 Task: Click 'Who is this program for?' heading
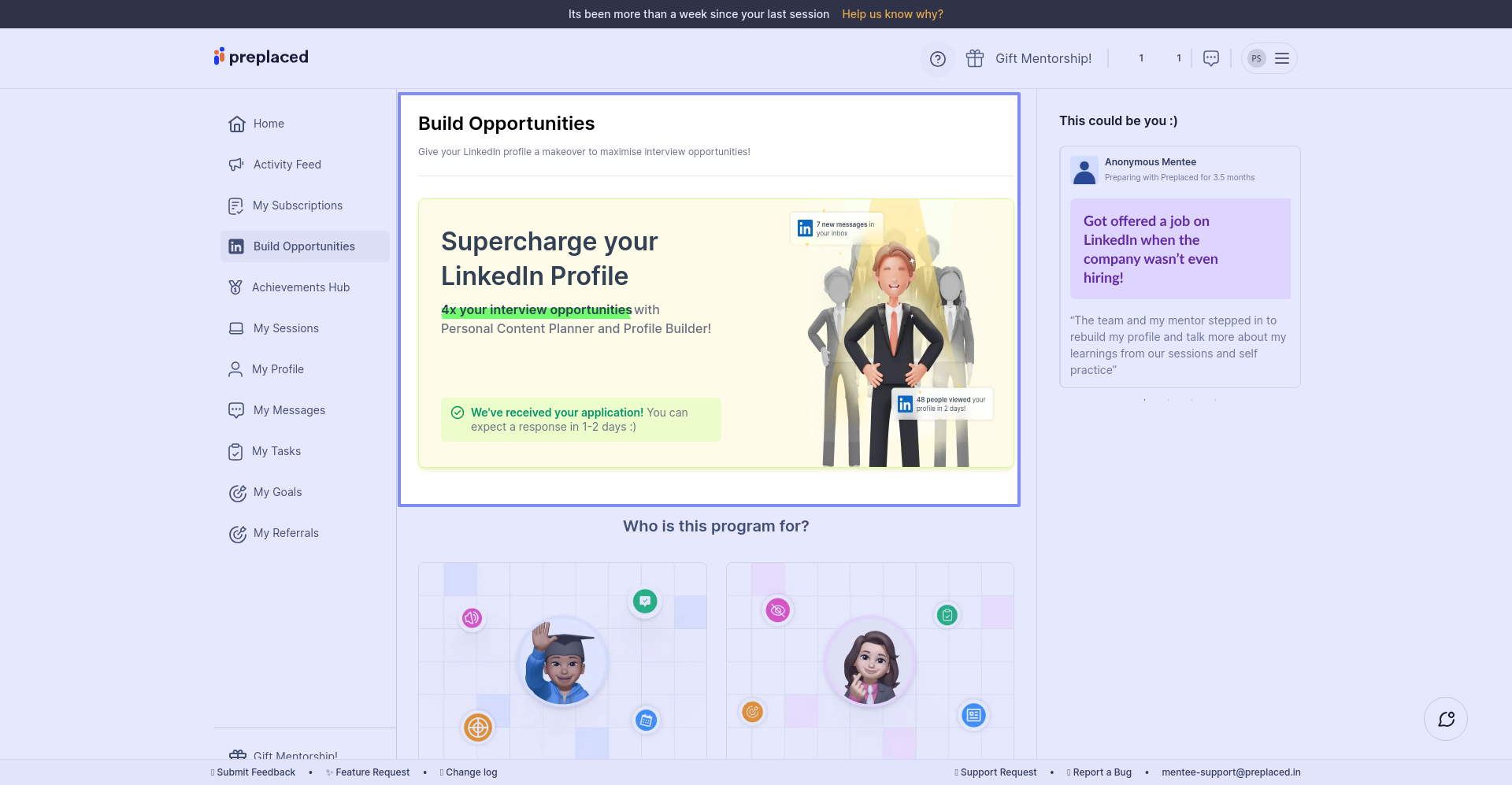pyautogui.click(x=716, y=526)
